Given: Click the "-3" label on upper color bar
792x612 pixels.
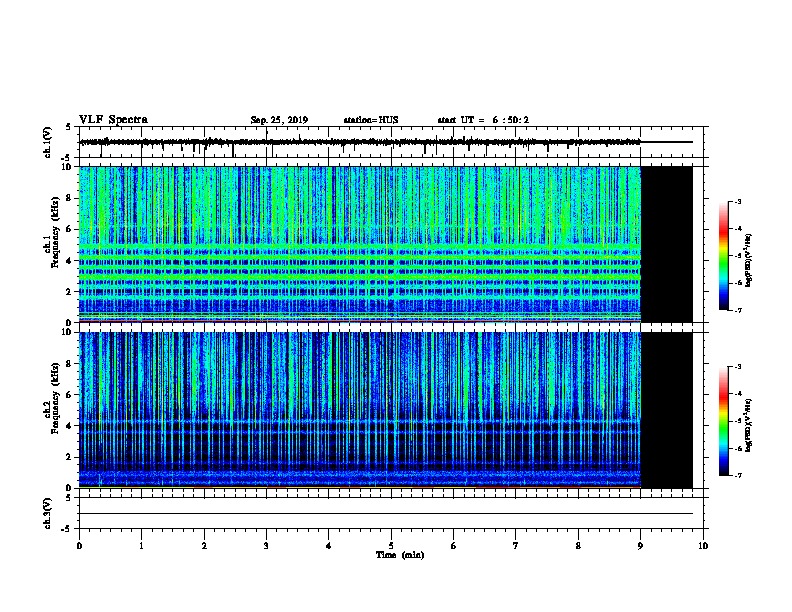Looking at the screenshot, I should click(738, 202).
